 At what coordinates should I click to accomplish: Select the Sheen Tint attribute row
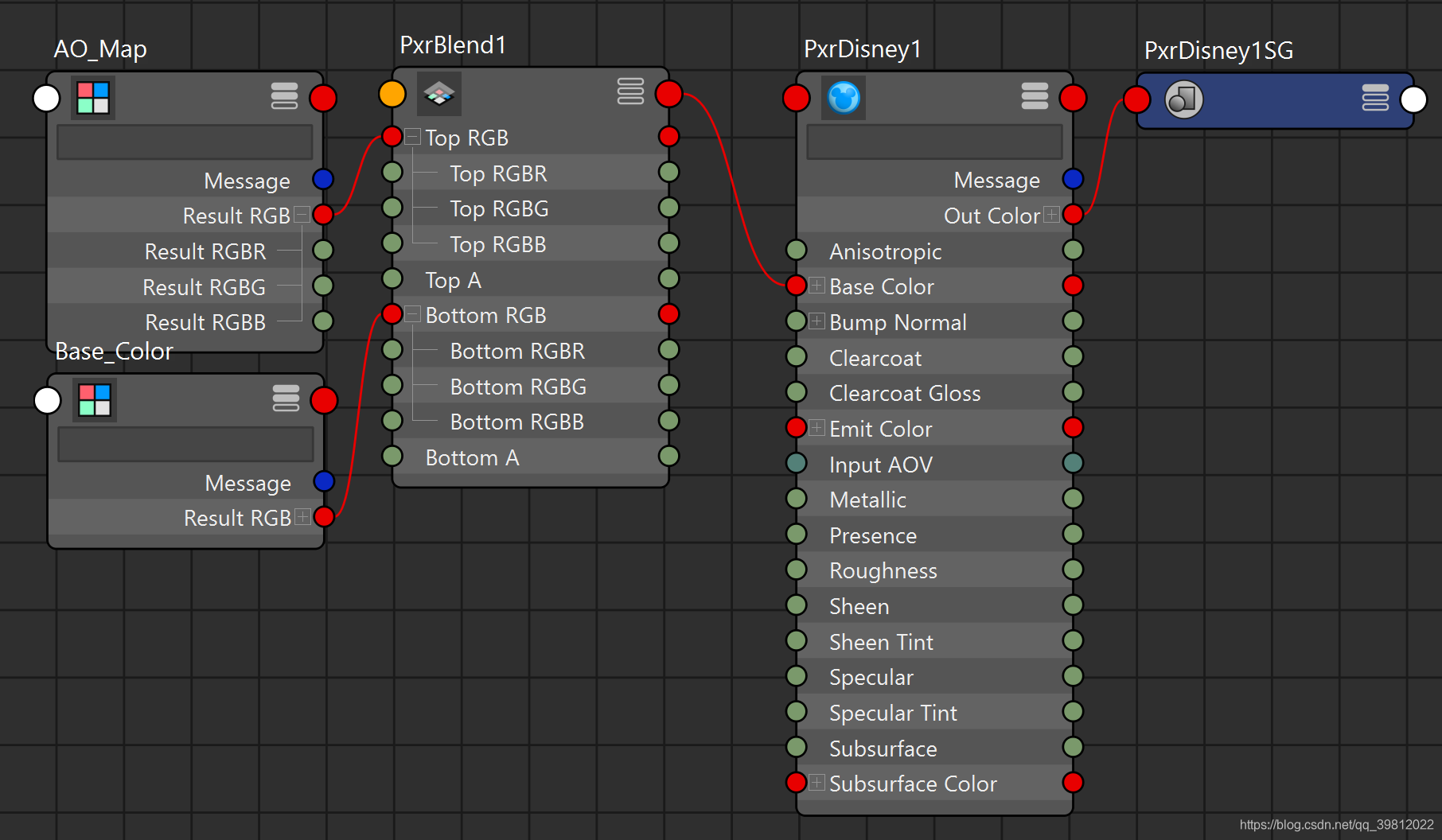[x=935, y=642]
